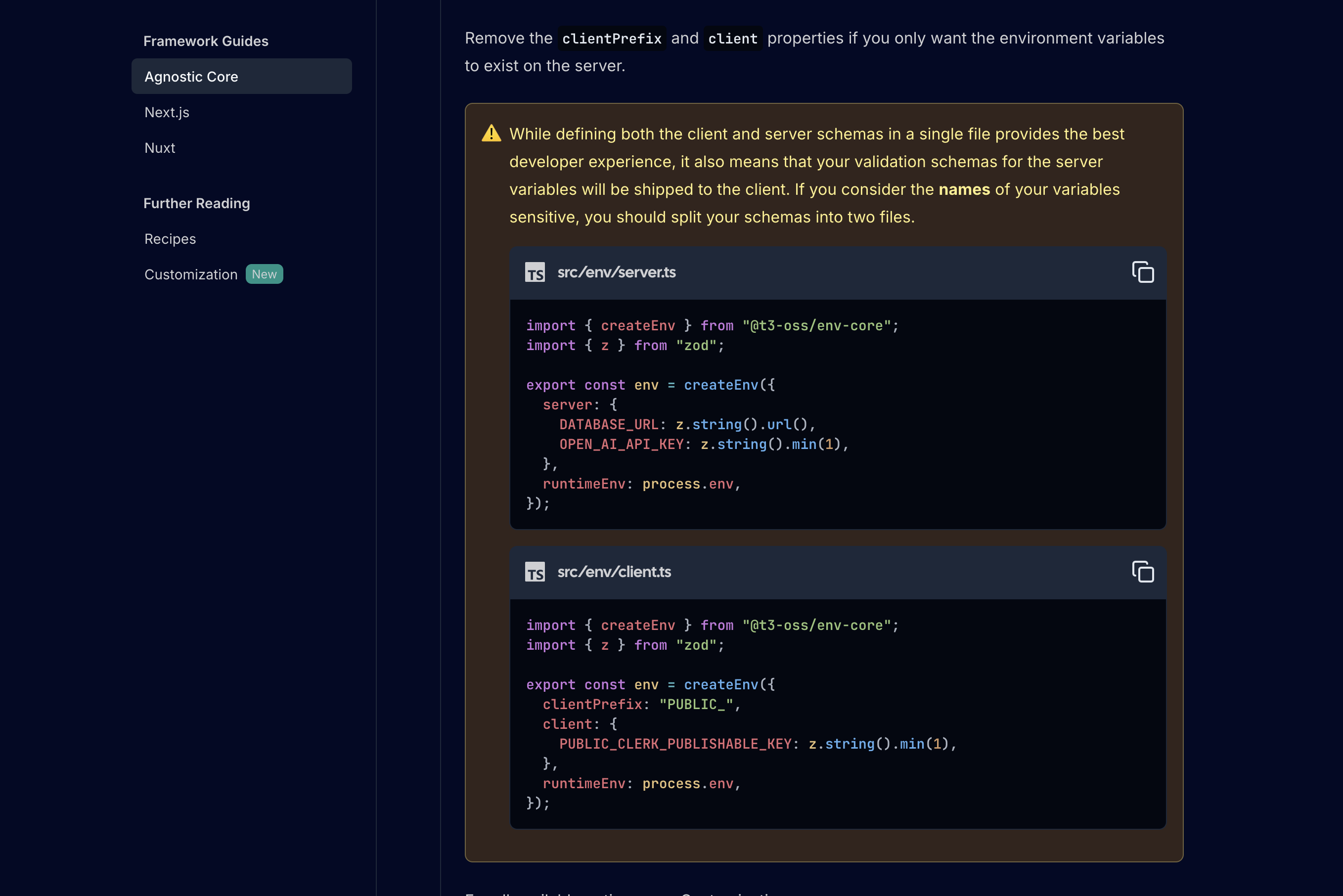Click PUBLIC_CLERK_PUBLISHABLE_KEY in client code
The width and height of the screenshot is (1343, 896).
coord(675,743)
